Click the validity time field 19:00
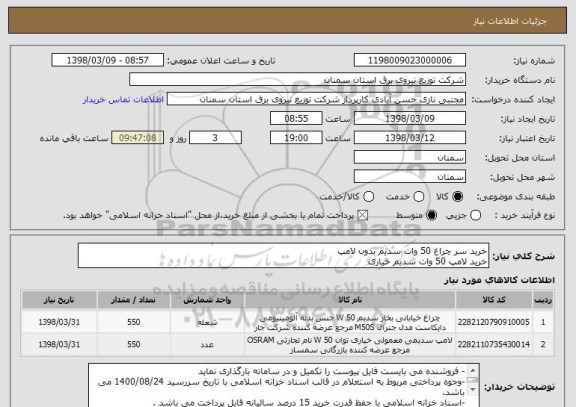This screenshot has width=576, height=407. (x=296, y=138)
